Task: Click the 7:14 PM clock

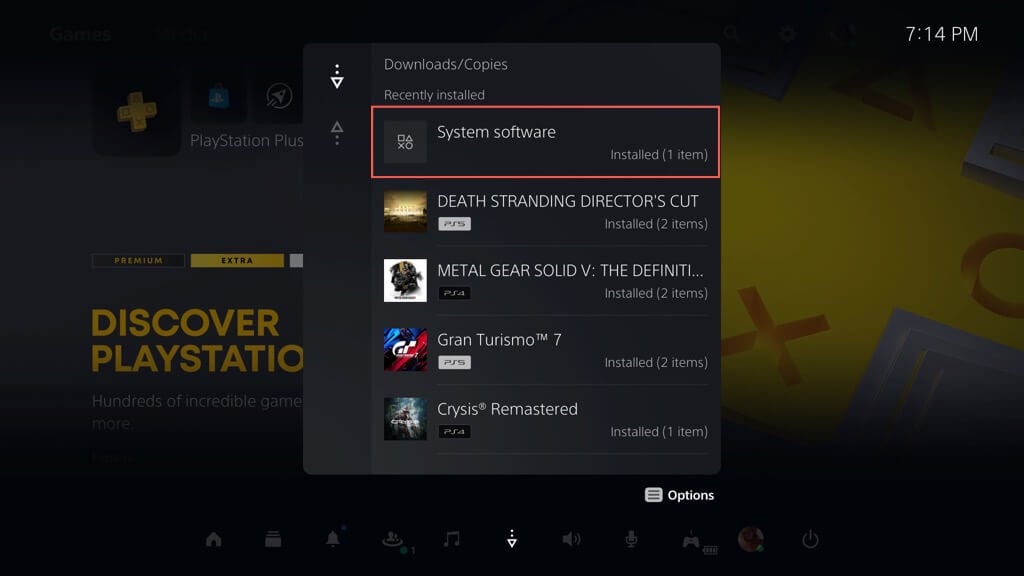Action: (942, 34)
